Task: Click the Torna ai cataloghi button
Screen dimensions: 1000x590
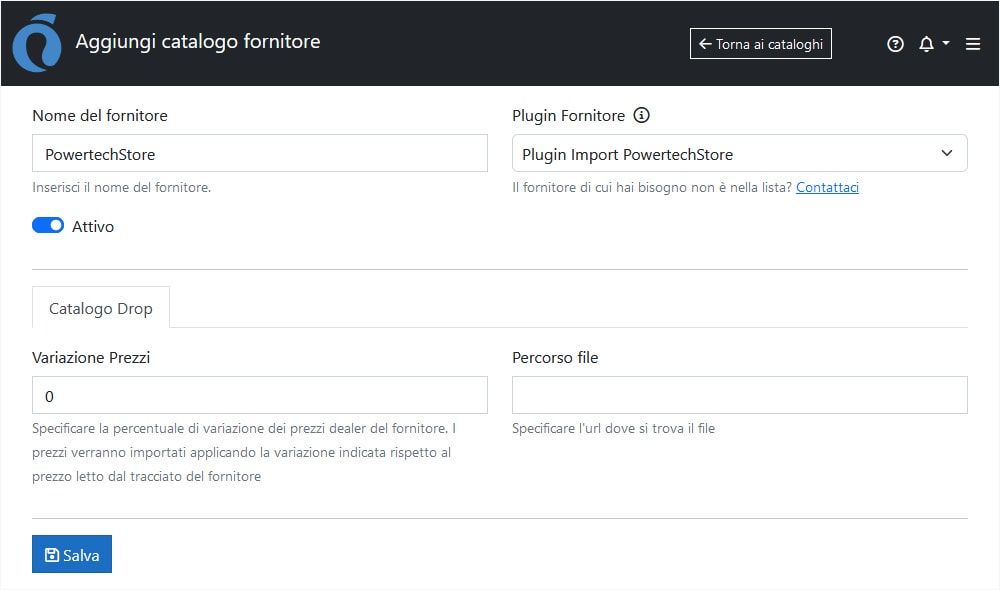Action: [760, 43]
